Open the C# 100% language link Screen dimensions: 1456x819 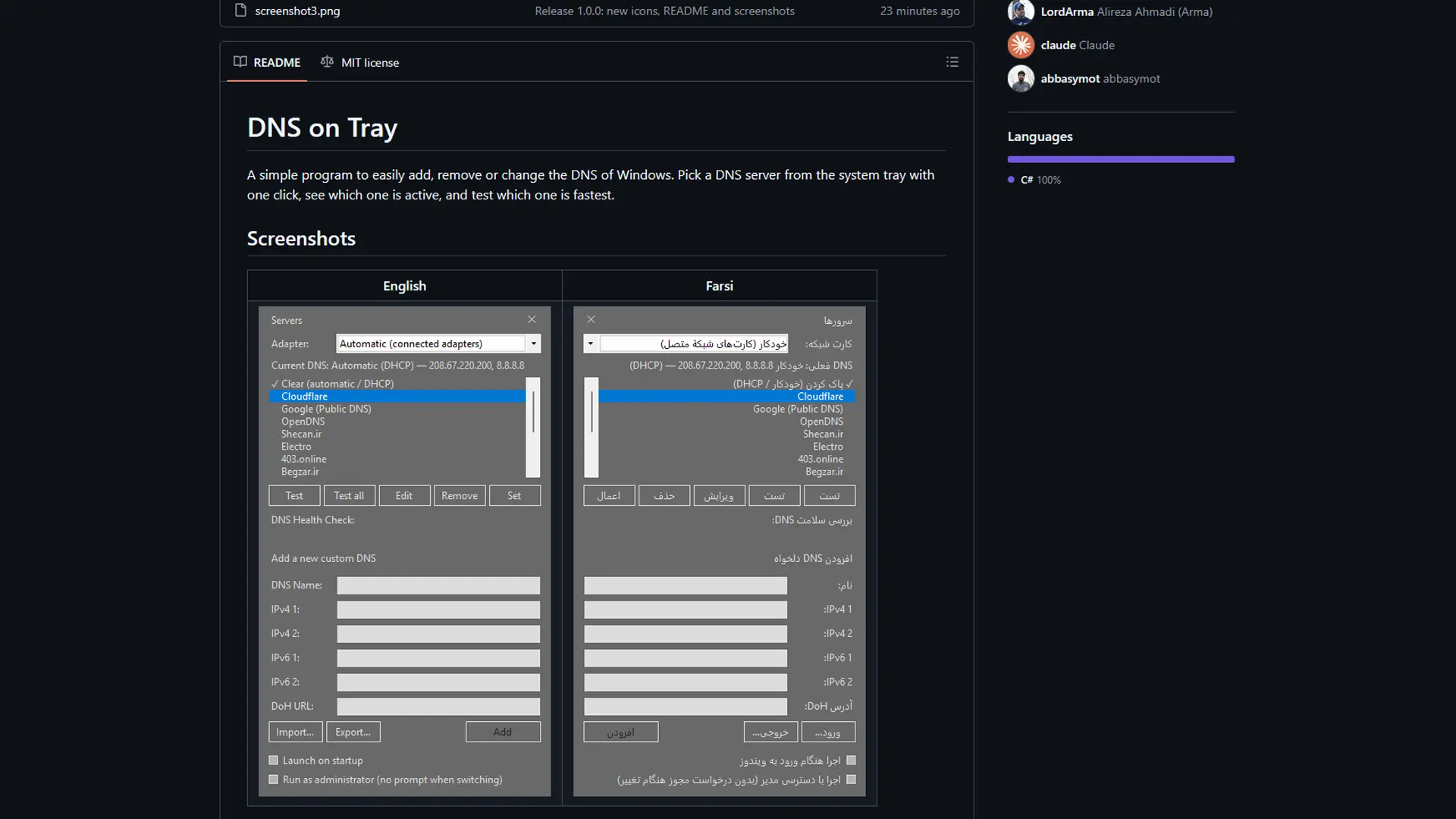1040,180
